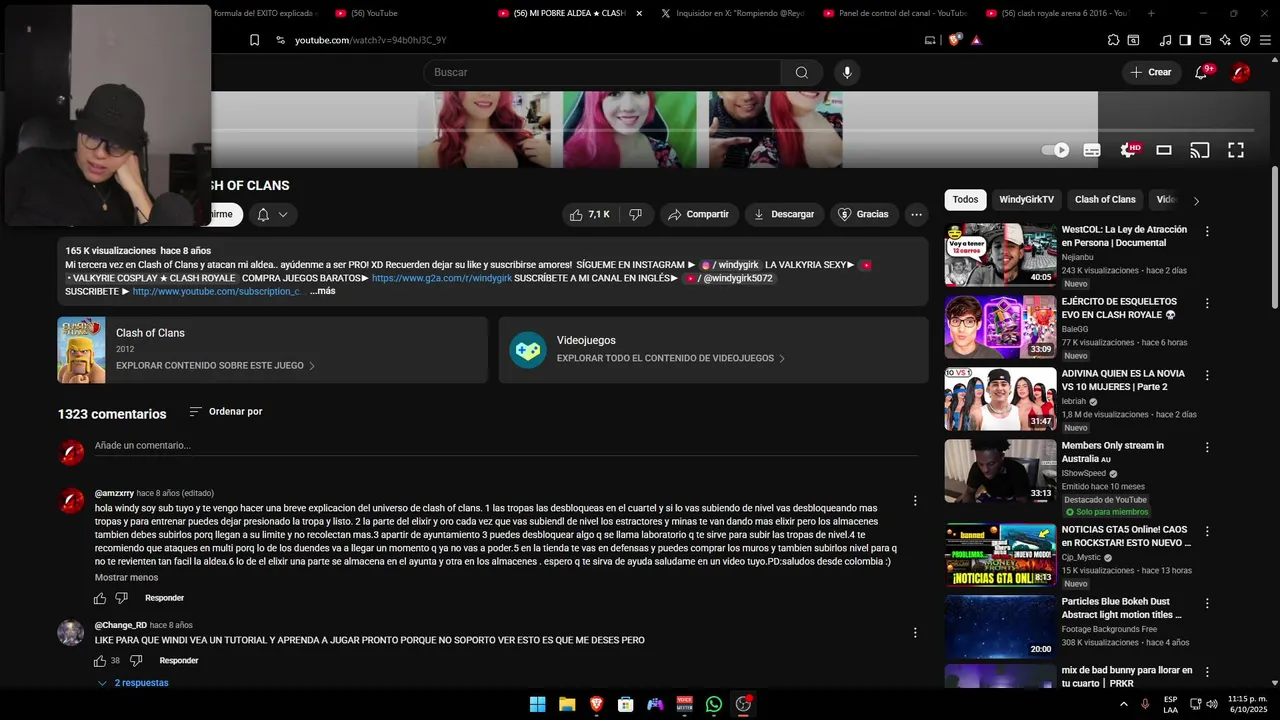Viewport: 1280px width, 720px height.
Task: Cast video to a TV
Action: tap(1199, 150)
